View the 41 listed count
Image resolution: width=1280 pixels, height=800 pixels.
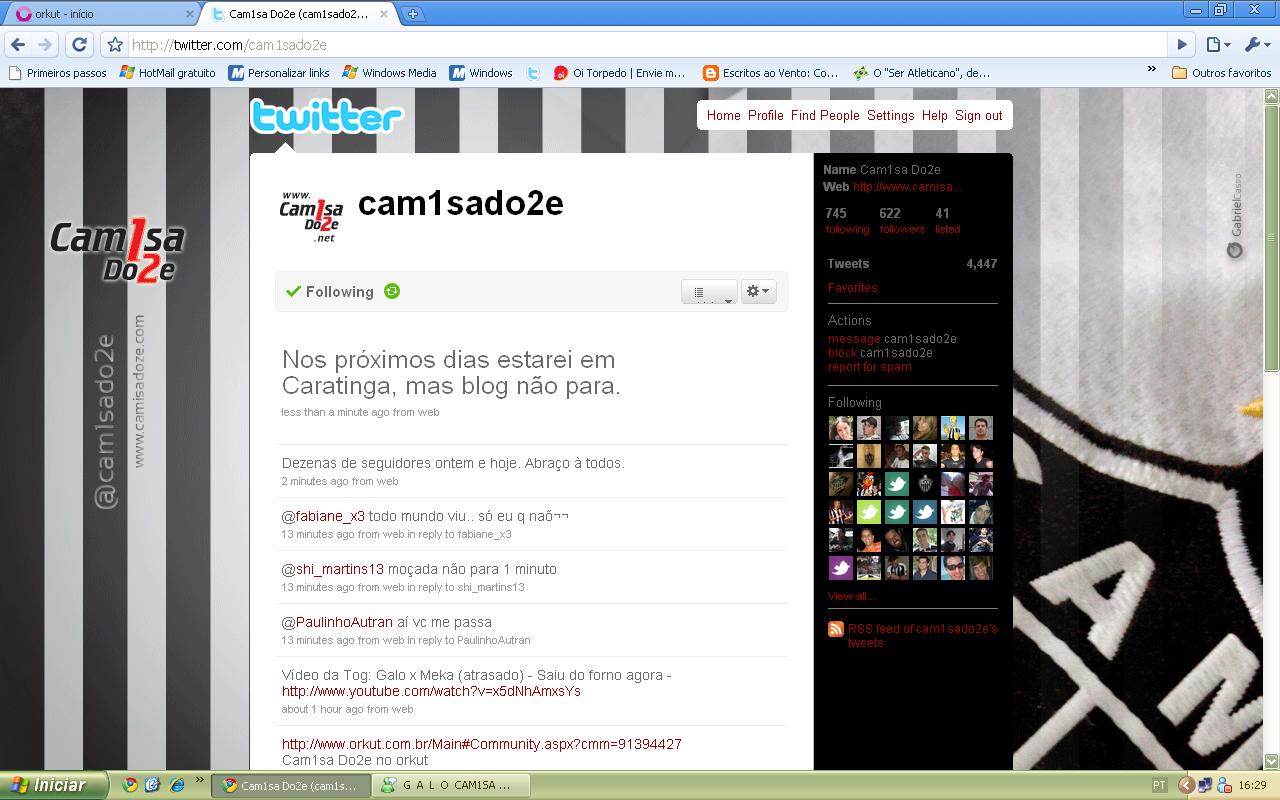pyautogui.click(x=947, y=220)
